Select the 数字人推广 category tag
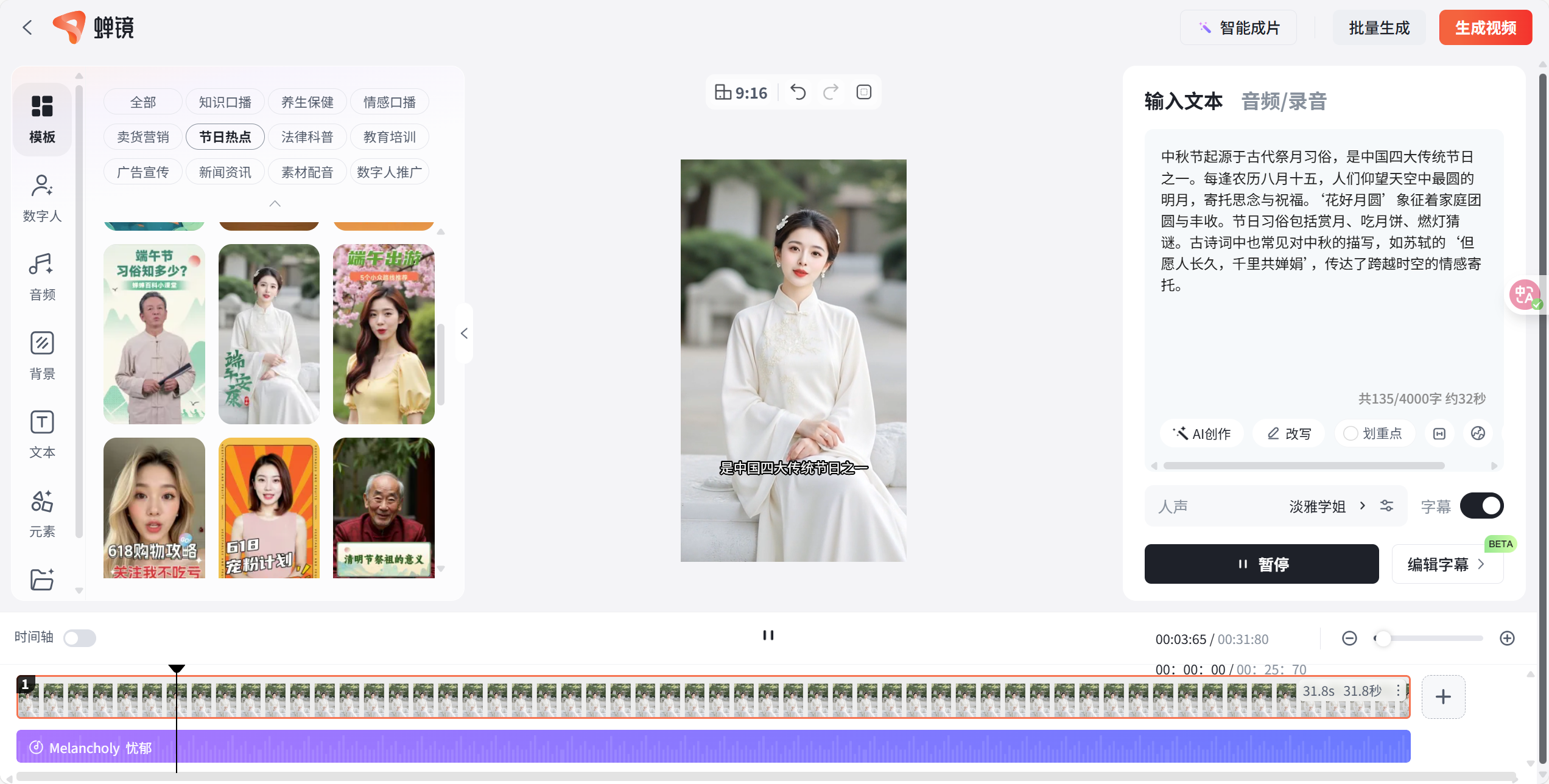The height and width of the screenshot is (784, 1549). click(390, 172)
